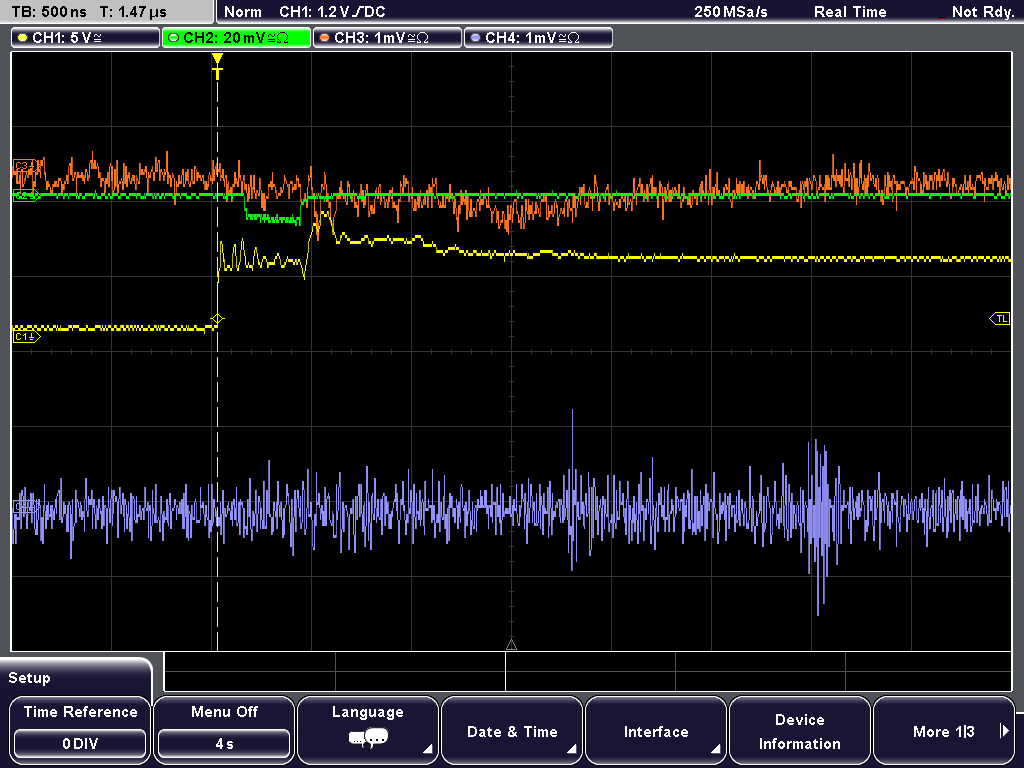Click the Setup menu title

[29, 678]
